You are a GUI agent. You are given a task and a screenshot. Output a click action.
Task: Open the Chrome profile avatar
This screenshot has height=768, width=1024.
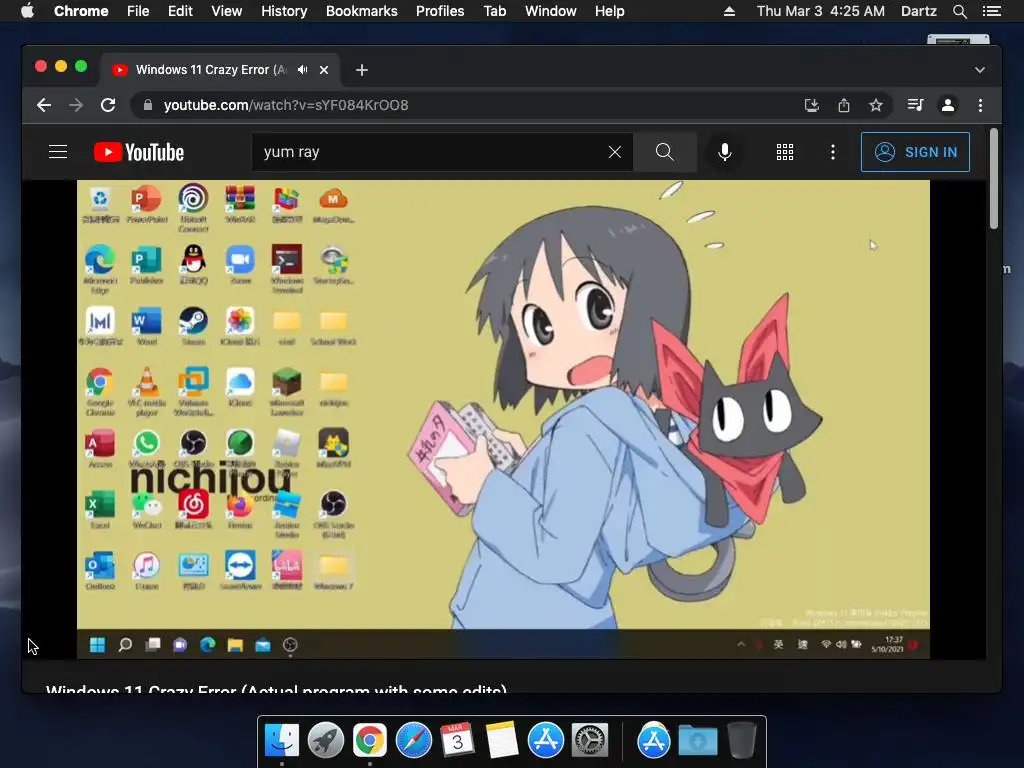948,105
